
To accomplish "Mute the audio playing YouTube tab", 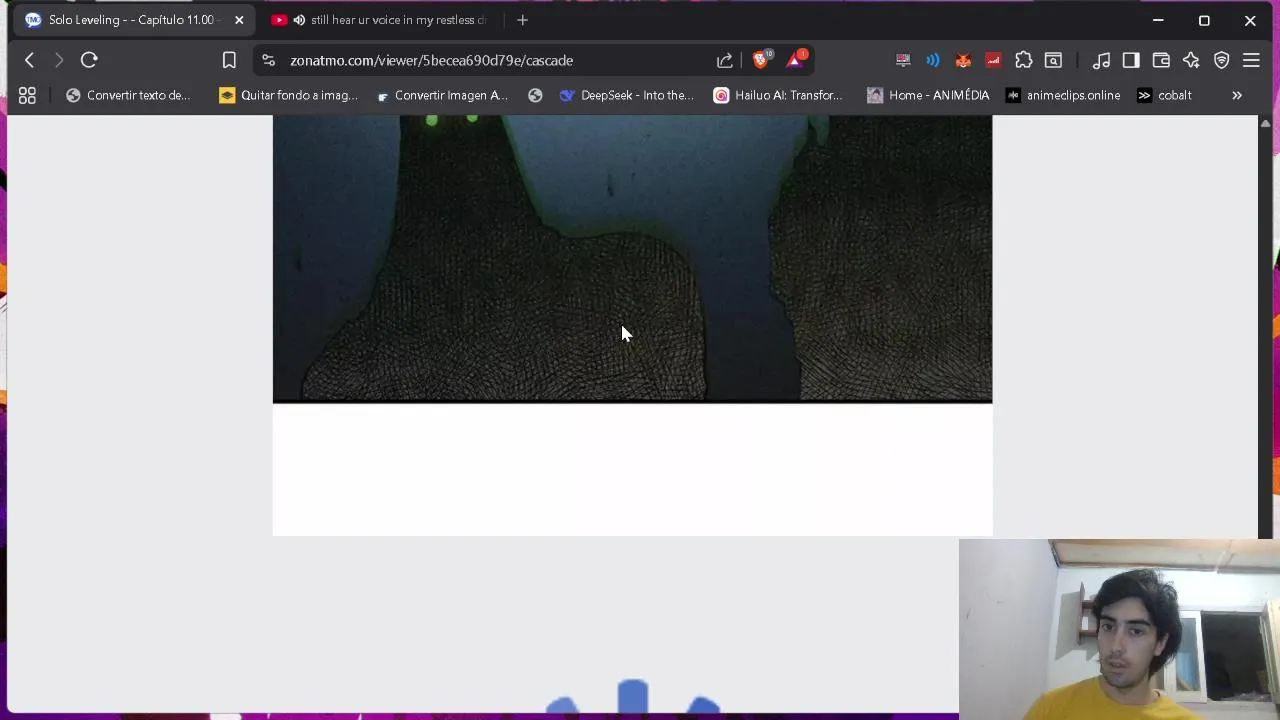I will pyautogui.click(x=299, y=20).
